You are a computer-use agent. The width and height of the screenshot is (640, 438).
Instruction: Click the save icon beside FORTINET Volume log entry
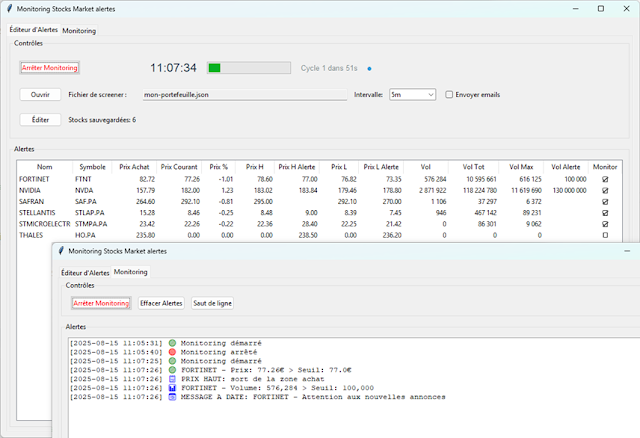tap(172, 388)
